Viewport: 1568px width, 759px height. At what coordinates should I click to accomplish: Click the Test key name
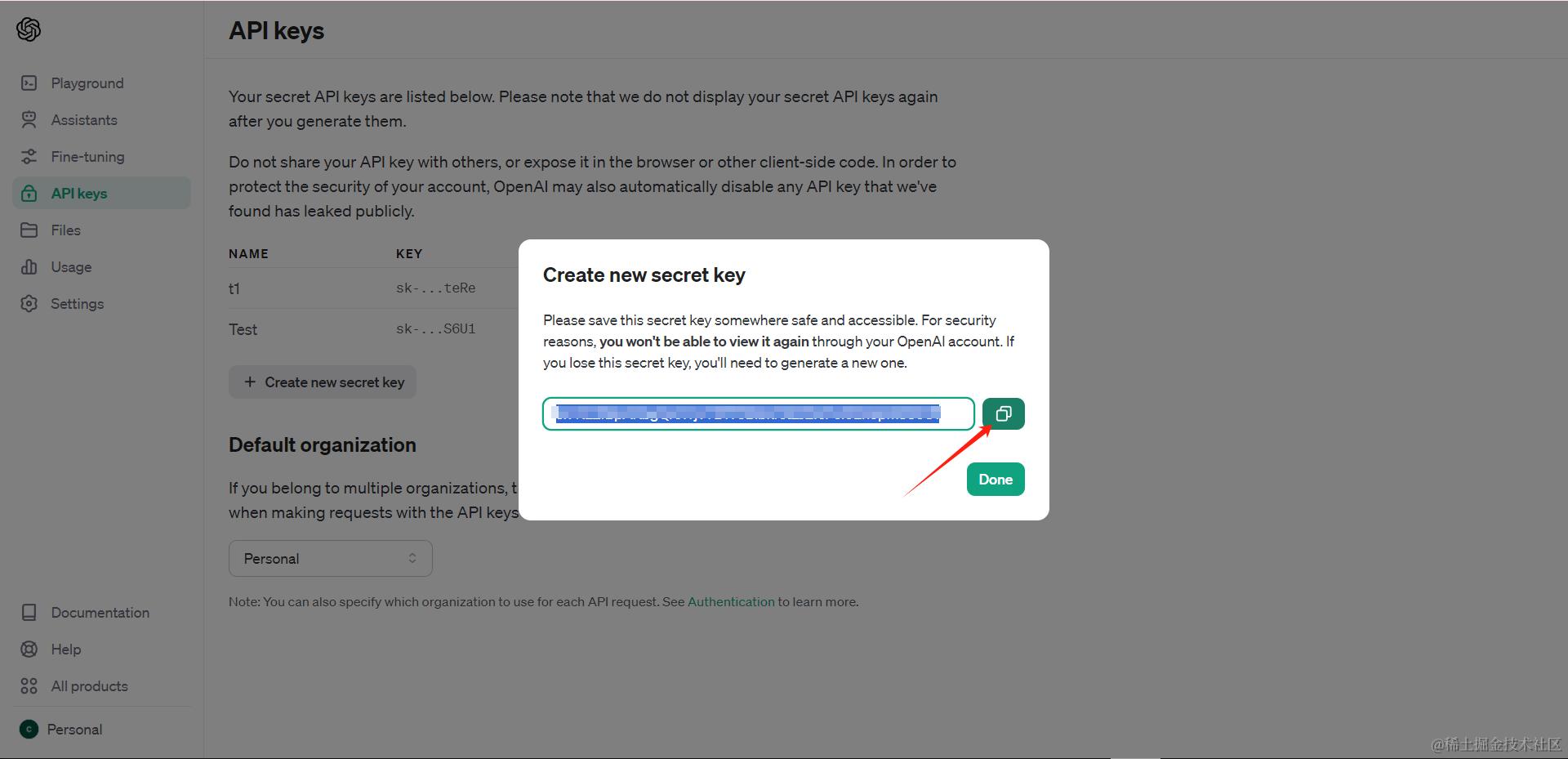point(243,329)
